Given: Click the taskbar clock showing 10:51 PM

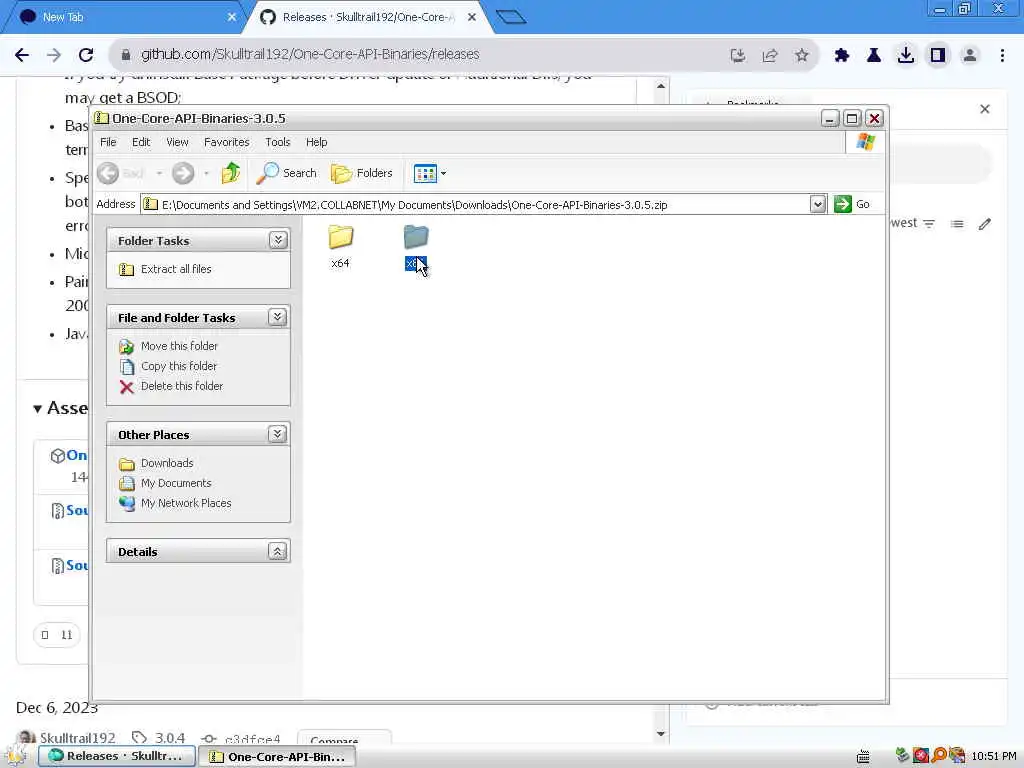Looking at the screenshot, I should [x=993, y=756].
